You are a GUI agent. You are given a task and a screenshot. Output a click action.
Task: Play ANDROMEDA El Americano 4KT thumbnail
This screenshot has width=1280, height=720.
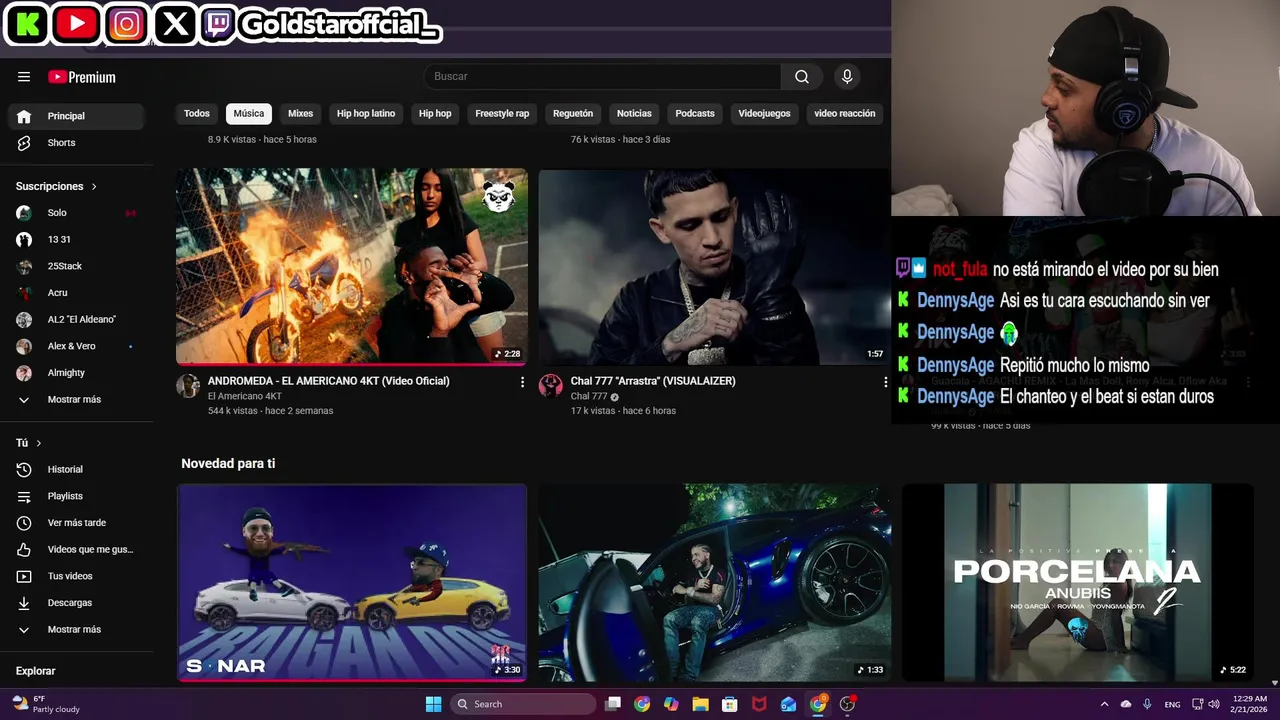point(352,266)
